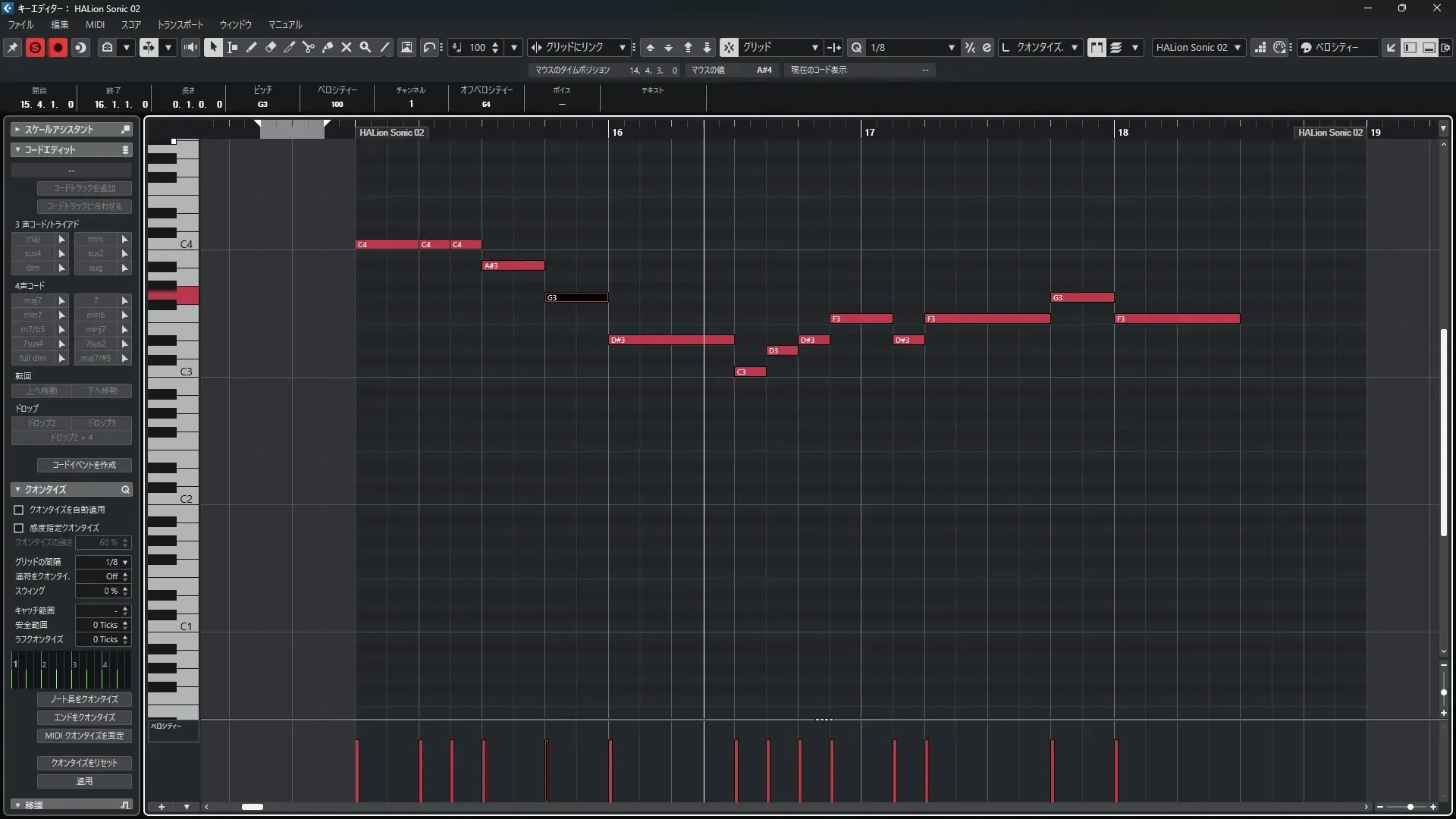Open the MIDI menu
The height and width of the screenshot is (819, 1456).
[x=95, y=24]
